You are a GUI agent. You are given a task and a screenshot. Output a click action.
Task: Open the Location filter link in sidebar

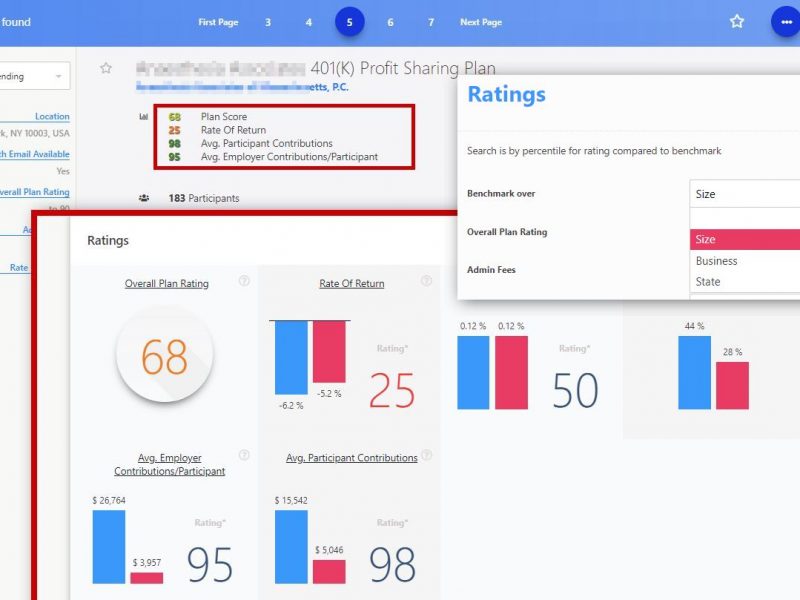tap(52, 117)
